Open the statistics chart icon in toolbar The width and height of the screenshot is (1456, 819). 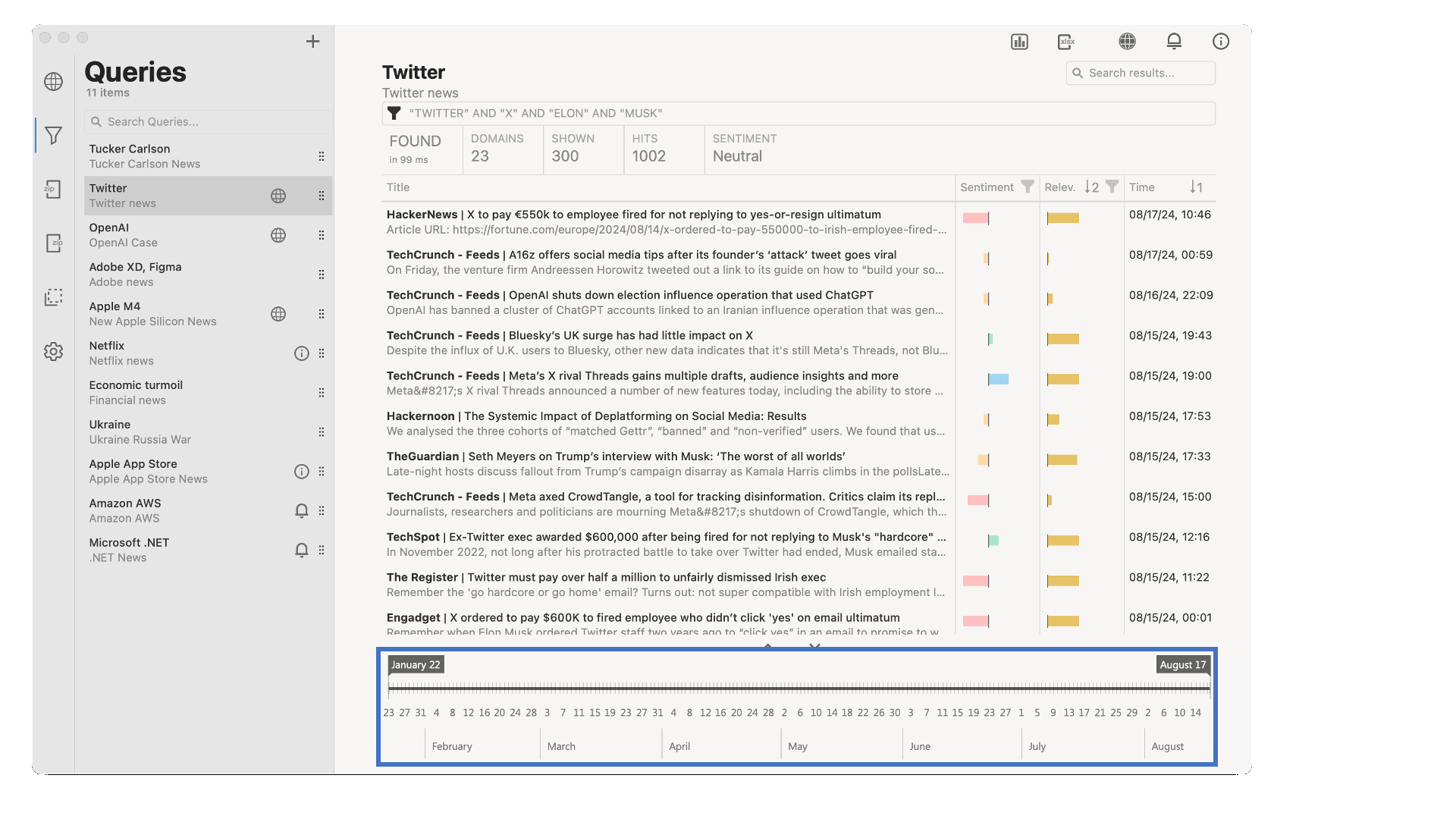click(1019, 42)
